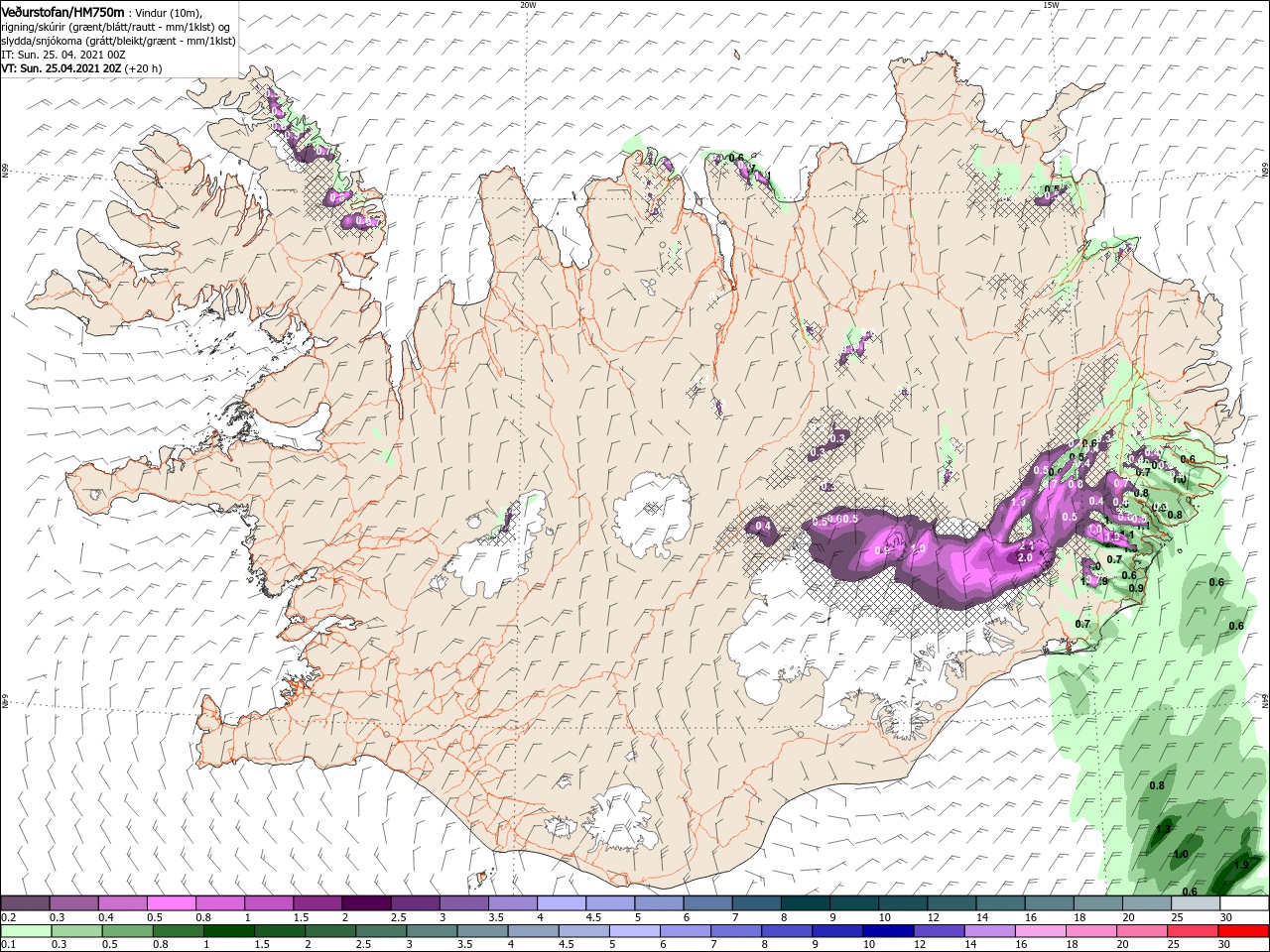Click the Veðurstofan/HM750m title text
Image resolution: width=1270 pixels, height=952 pixels.
(63, 11)
